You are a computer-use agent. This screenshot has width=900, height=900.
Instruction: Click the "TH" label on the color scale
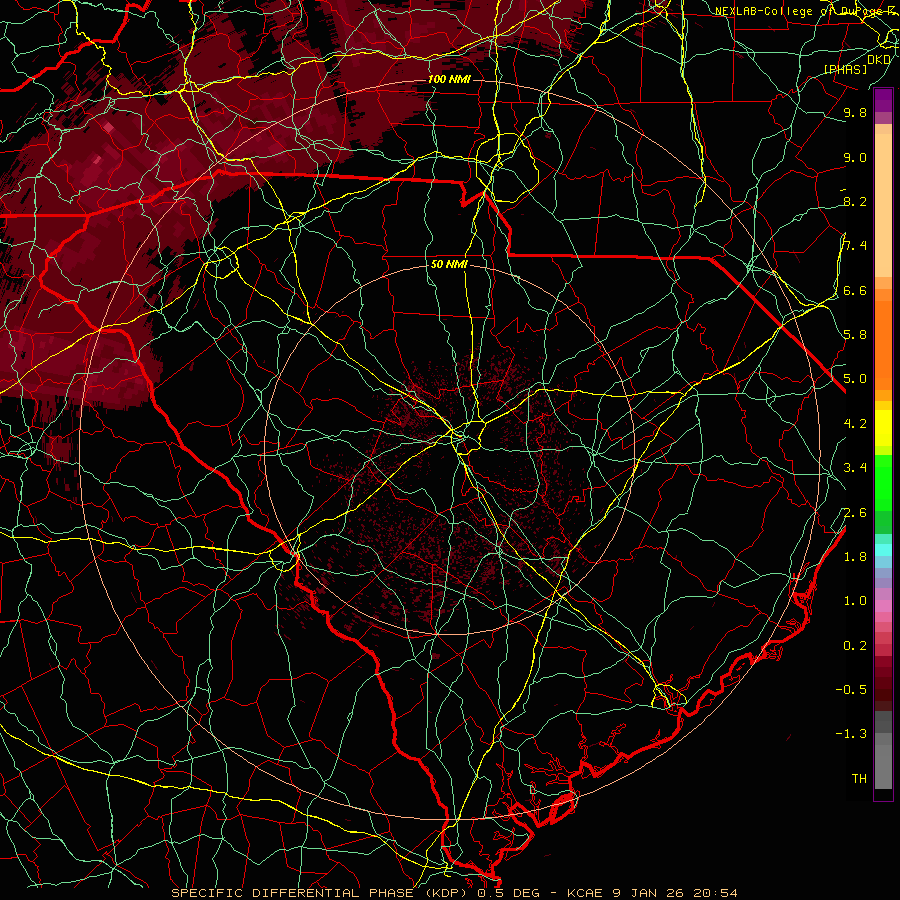(x=859, y=779)
